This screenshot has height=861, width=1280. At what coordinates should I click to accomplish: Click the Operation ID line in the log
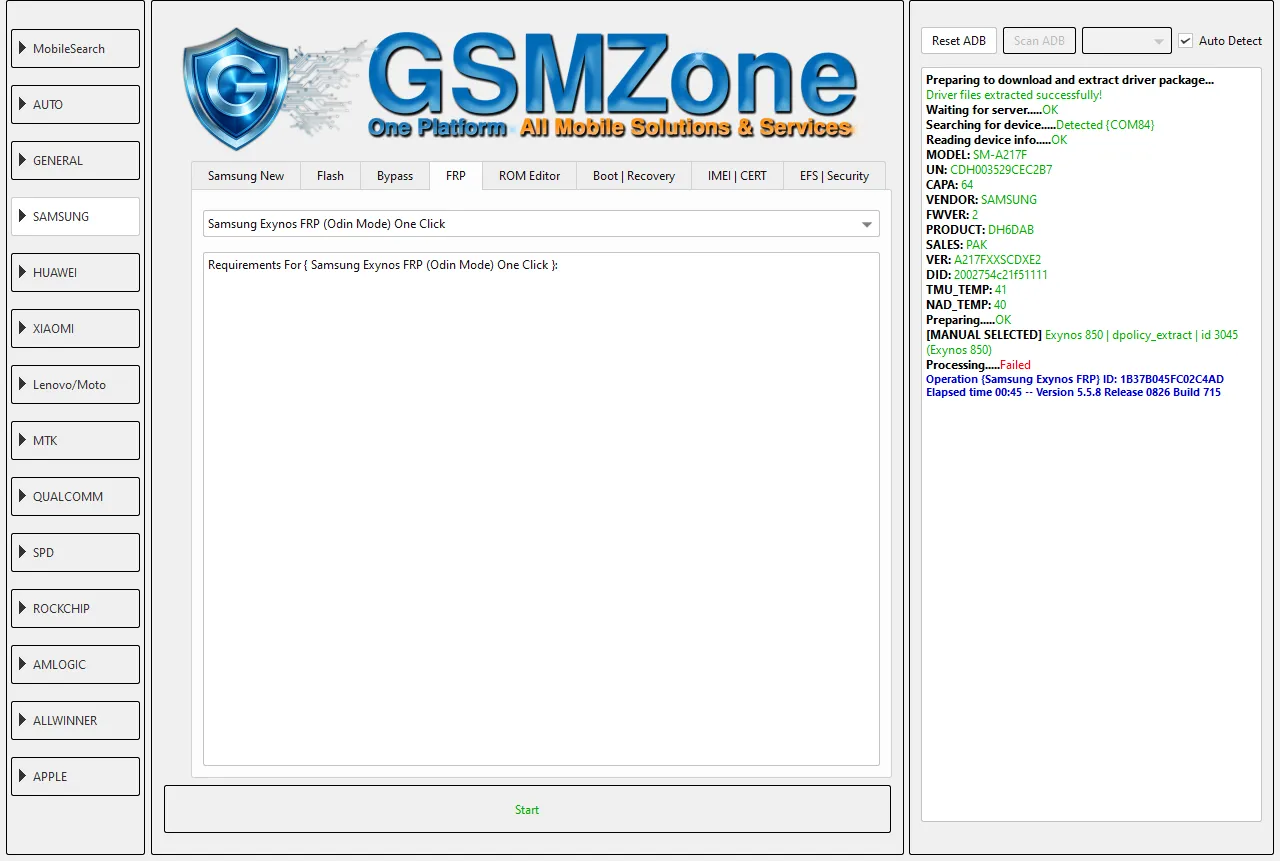click(1075, 380)
